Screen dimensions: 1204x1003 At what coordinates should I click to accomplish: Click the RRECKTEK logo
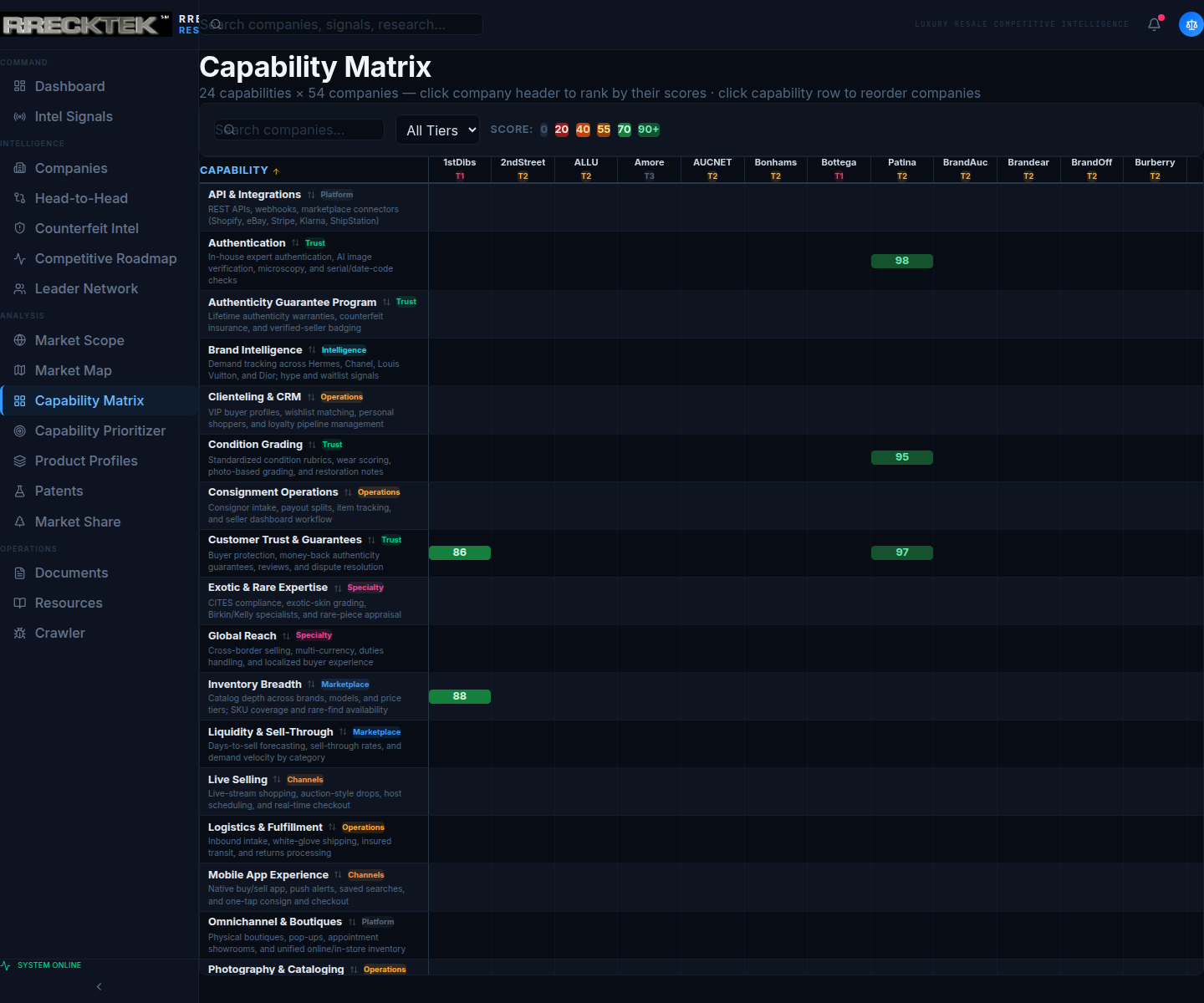click(85, 24)
